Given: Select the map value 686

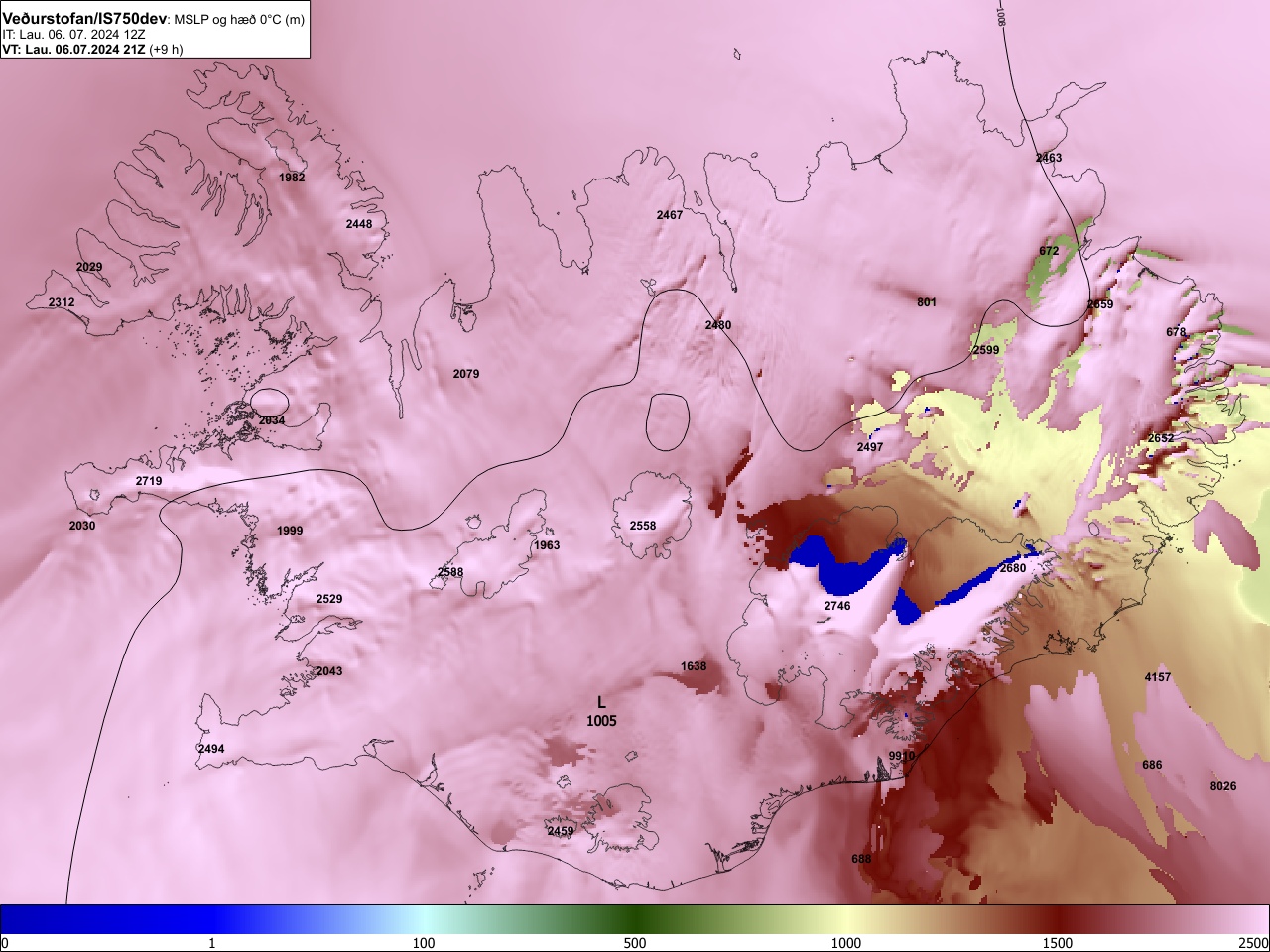Looking at the screenshot, I should (x=1152, y=765).
